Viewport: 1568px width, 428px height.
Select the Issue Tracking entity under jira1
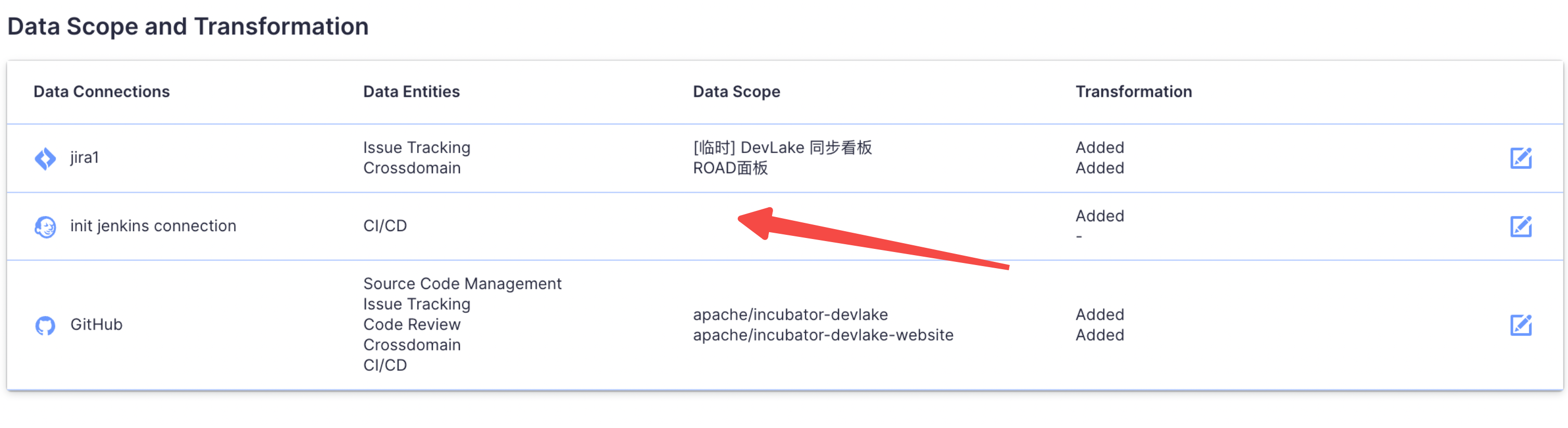[416, 147]
